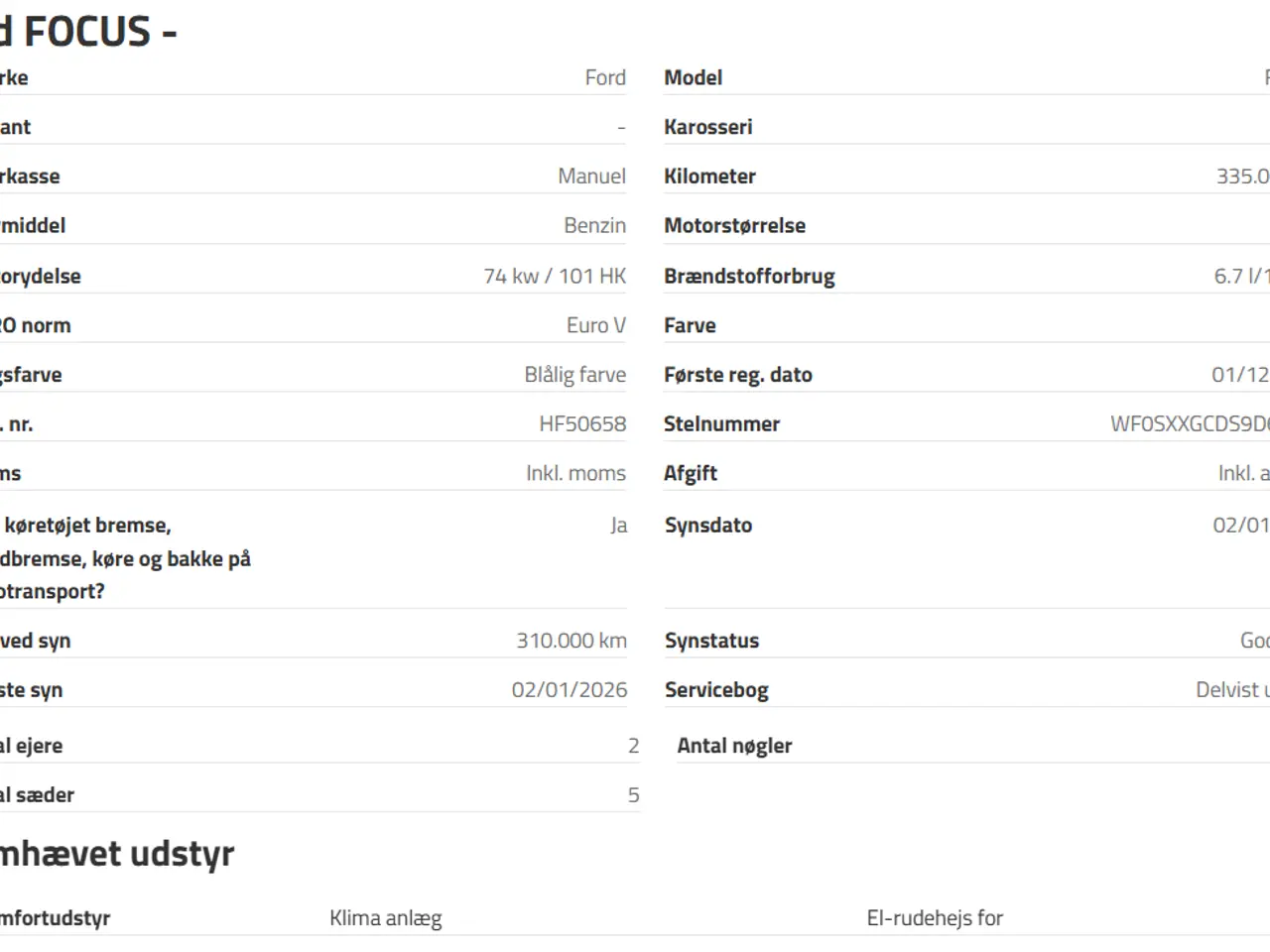Click the Benzin fuel type value

tap(594, 226)
